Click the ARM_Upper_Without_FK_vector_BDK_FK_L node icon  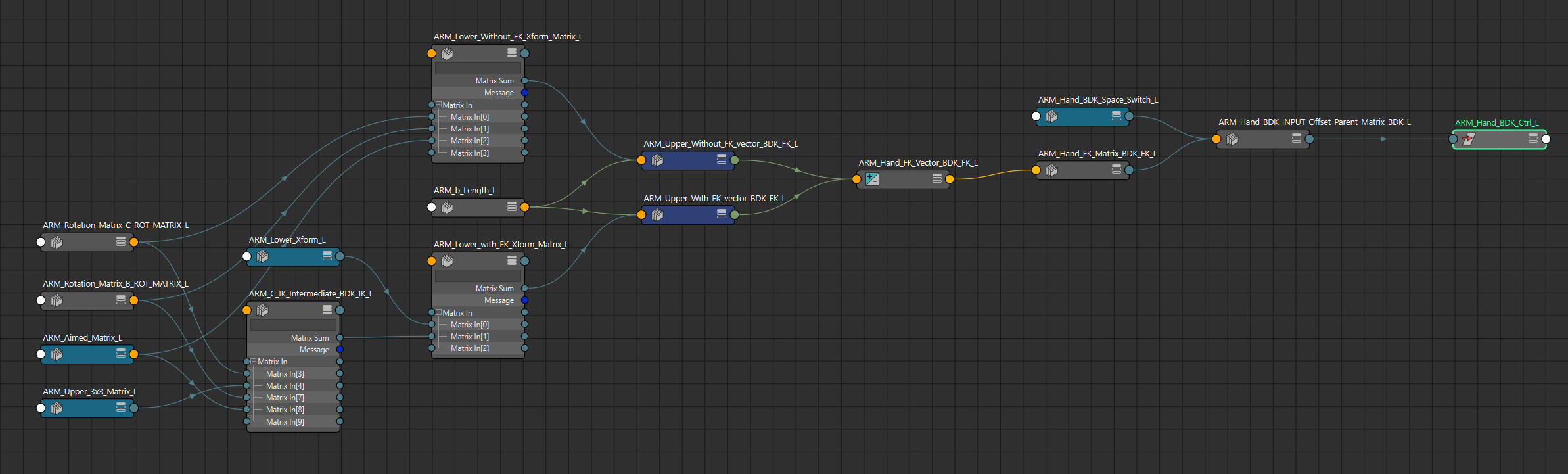657,160
